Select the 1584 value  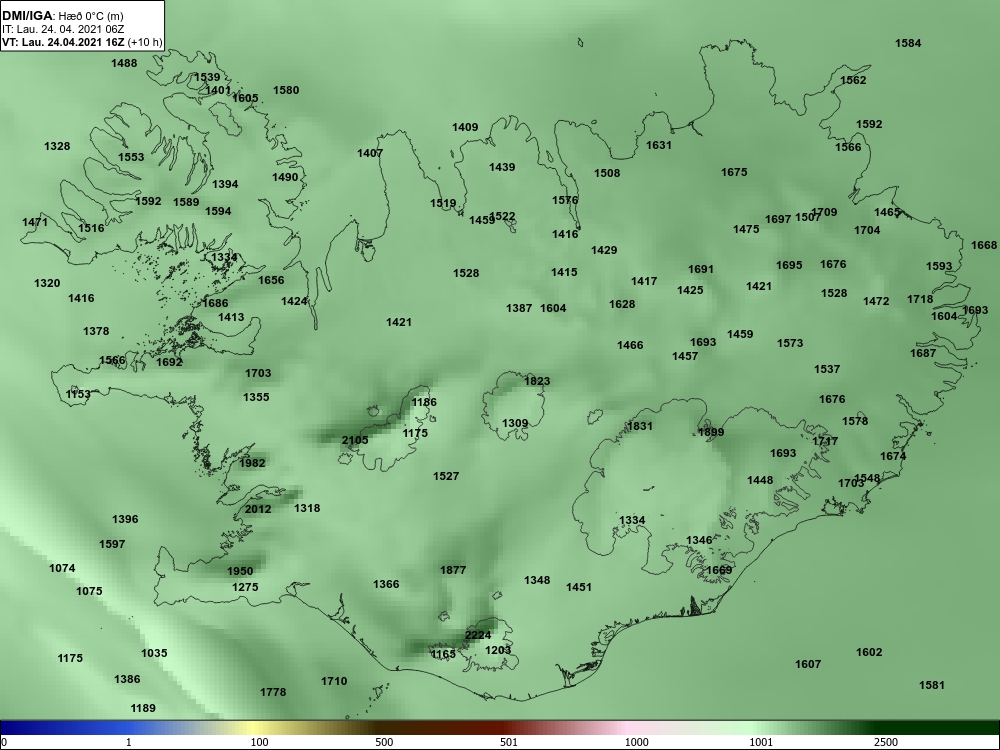(908, 43)
